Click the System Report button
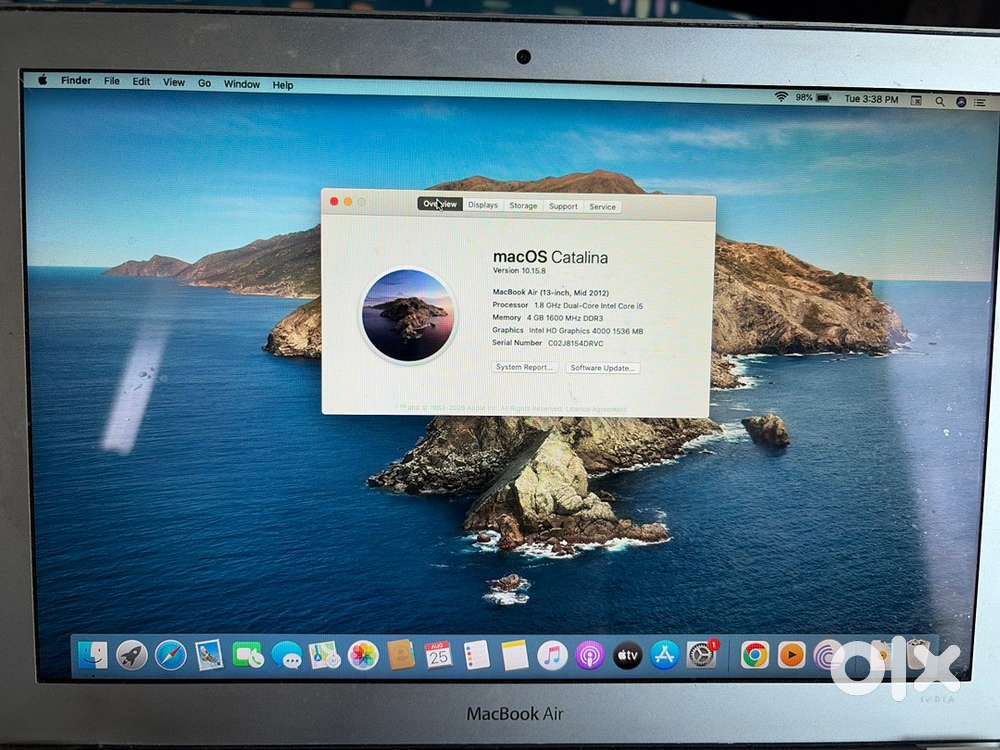Image resolution: width=1000 pixels, height=750 pixels. [x=525, y=367]
